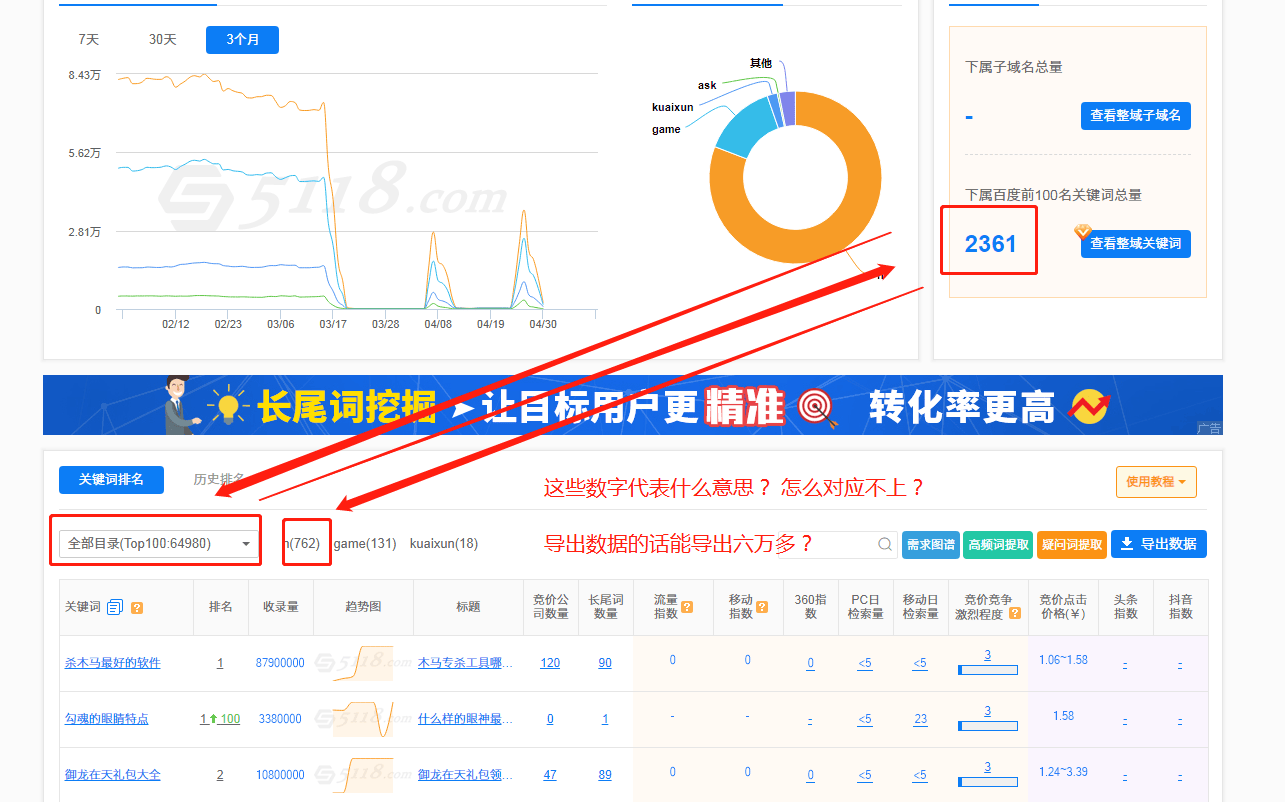The height and width of the screenshot is (802, 1285).
Task: Click the 疑问词提取 button
Action: 1072,545
